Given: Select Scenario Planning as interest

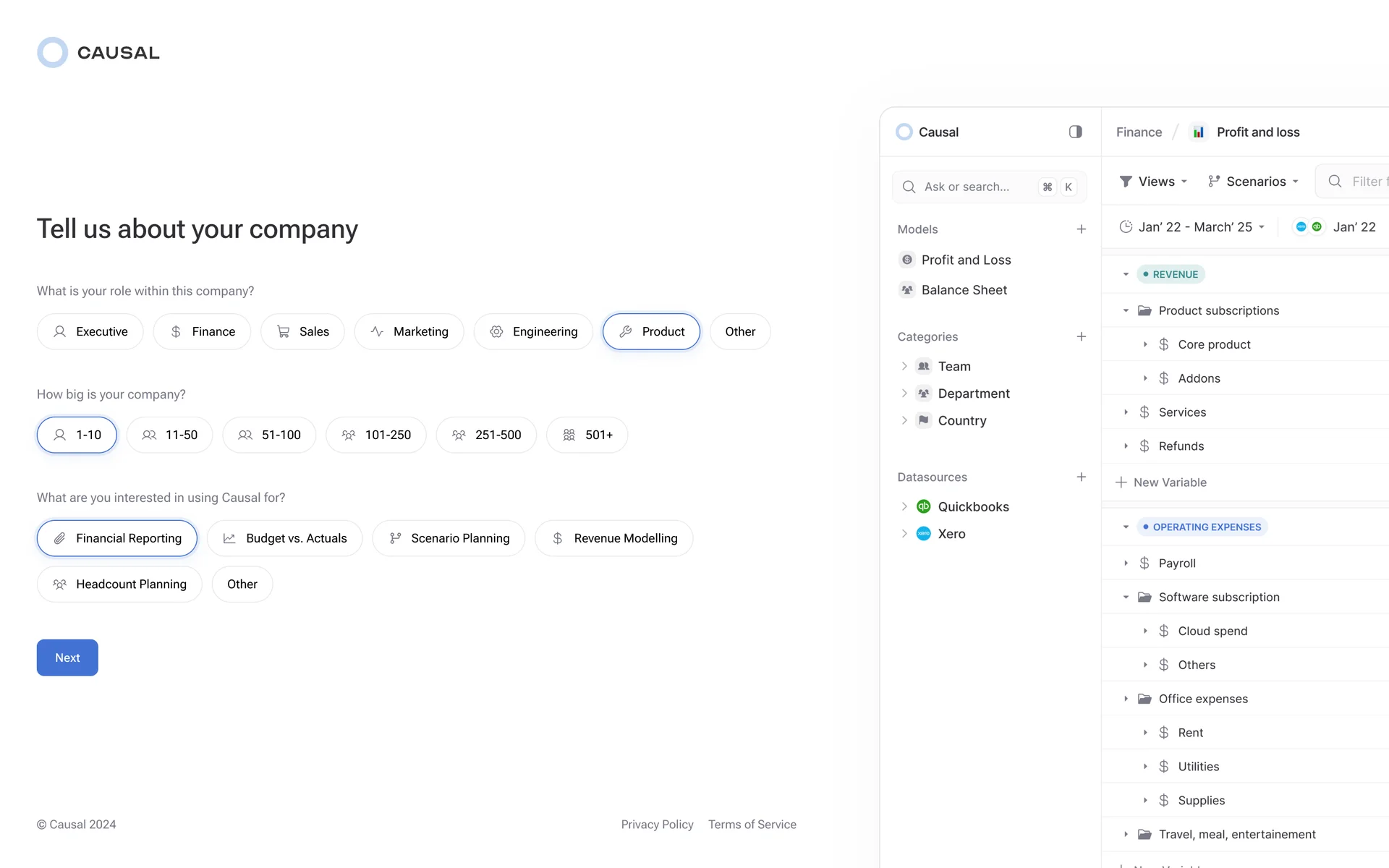Looking at the screenshot, I should click(449, 538).
